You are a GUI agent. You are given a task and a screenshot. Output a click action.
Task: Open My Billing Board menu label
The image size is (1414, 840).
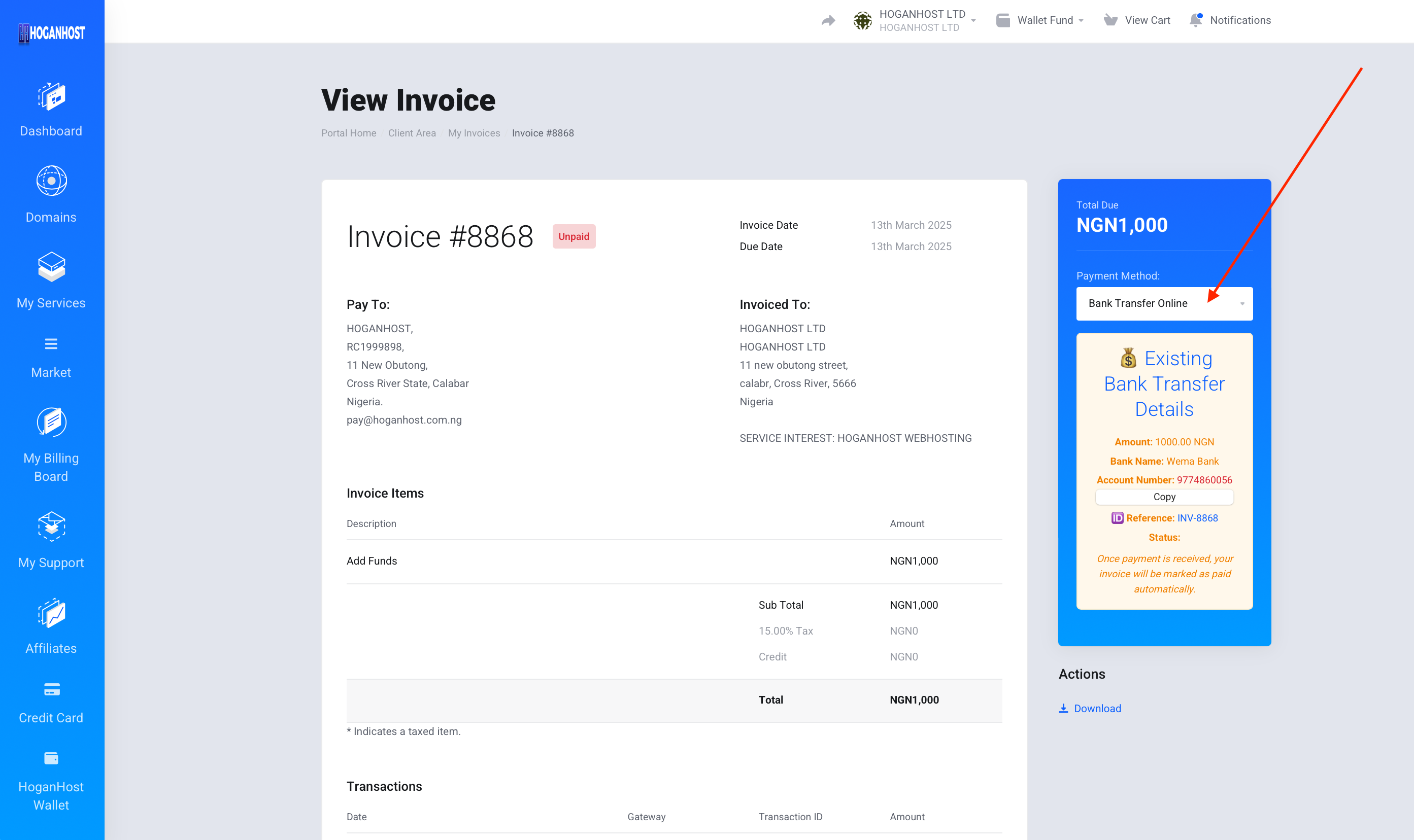[x=51, y=467]
